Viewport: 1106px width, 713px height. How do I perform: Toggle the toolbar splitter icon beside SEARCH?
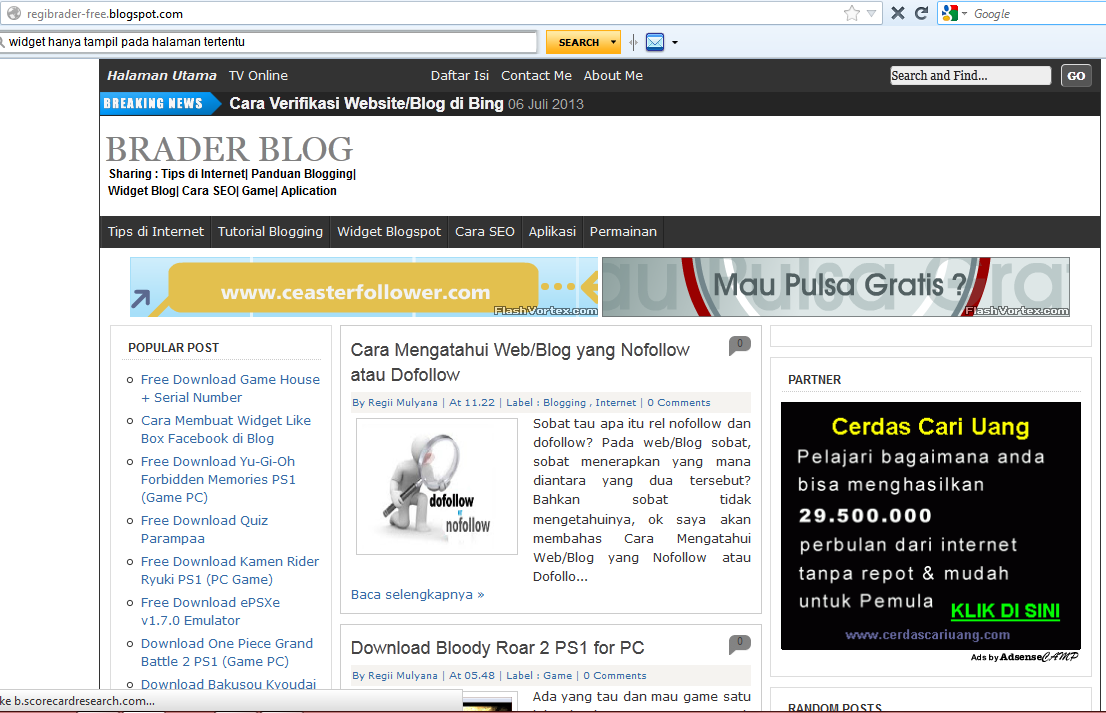633,42
